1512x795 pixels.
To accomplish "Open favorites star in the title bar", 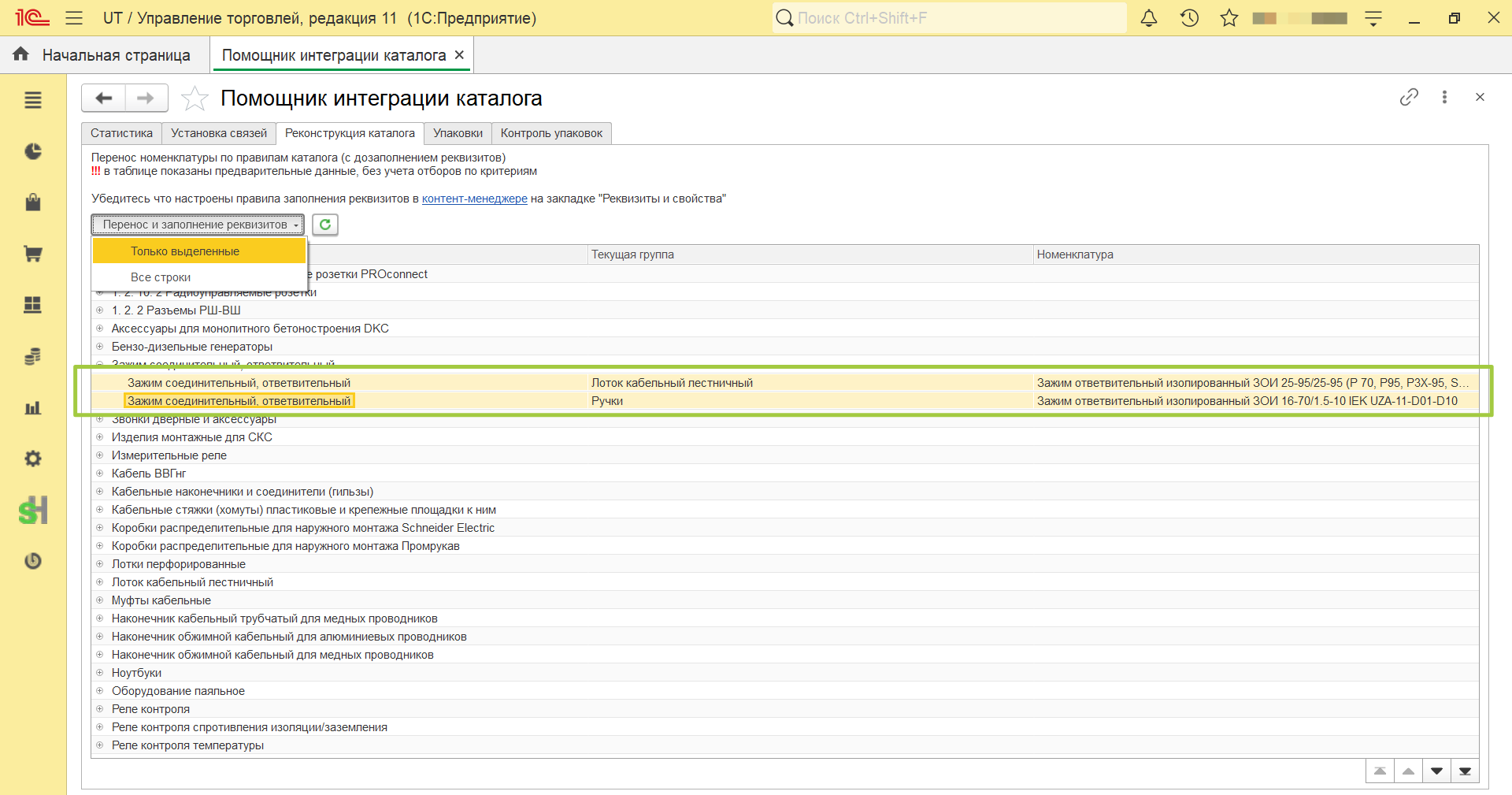I will (x=1229, y=18).
